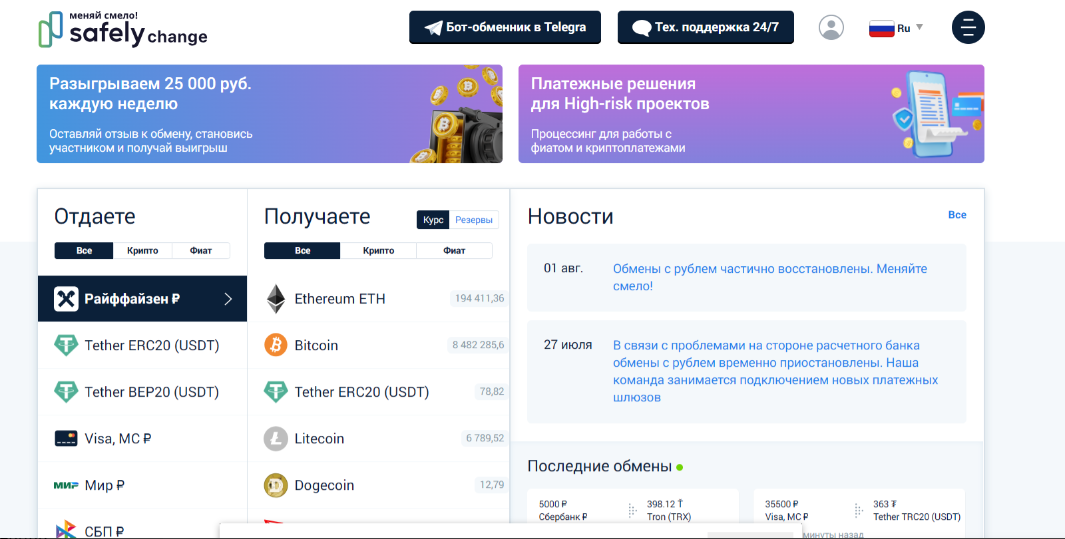Viewport: 1065px width, 539px height.
Task: Open the hamburger menu circle
Action: 968,28
